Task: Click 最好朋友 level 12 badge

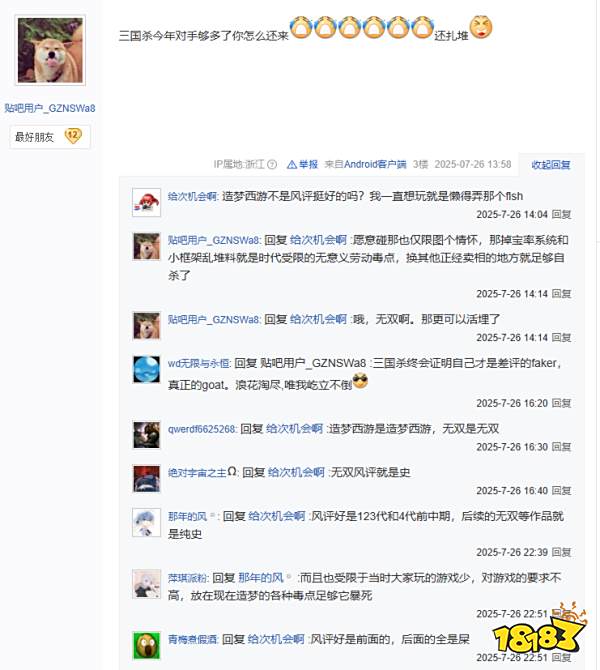Action: point(50,137)
